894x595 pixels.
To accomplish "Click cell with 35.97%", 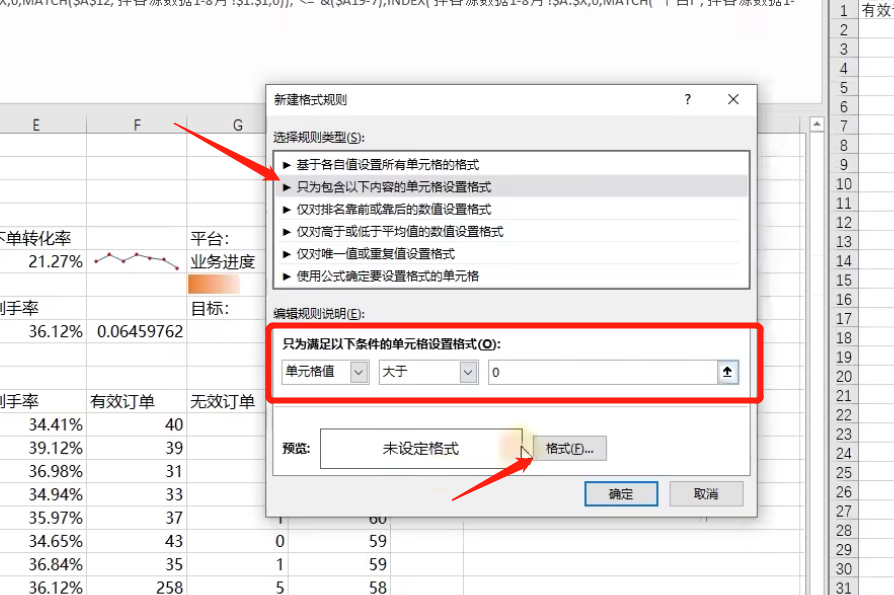I will pos(43,518).
